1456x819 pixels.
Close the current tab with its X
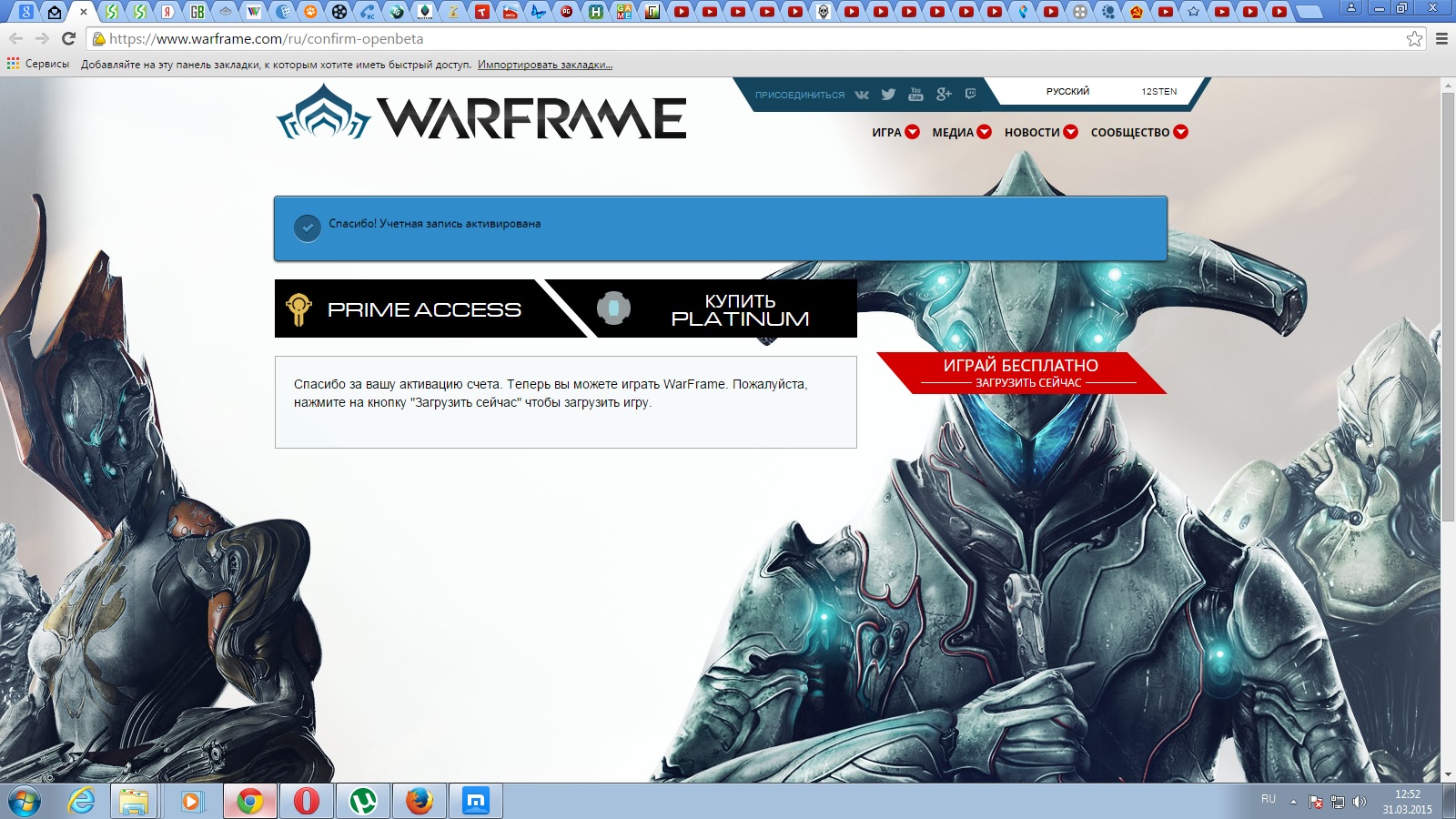[x=84, y=12]
